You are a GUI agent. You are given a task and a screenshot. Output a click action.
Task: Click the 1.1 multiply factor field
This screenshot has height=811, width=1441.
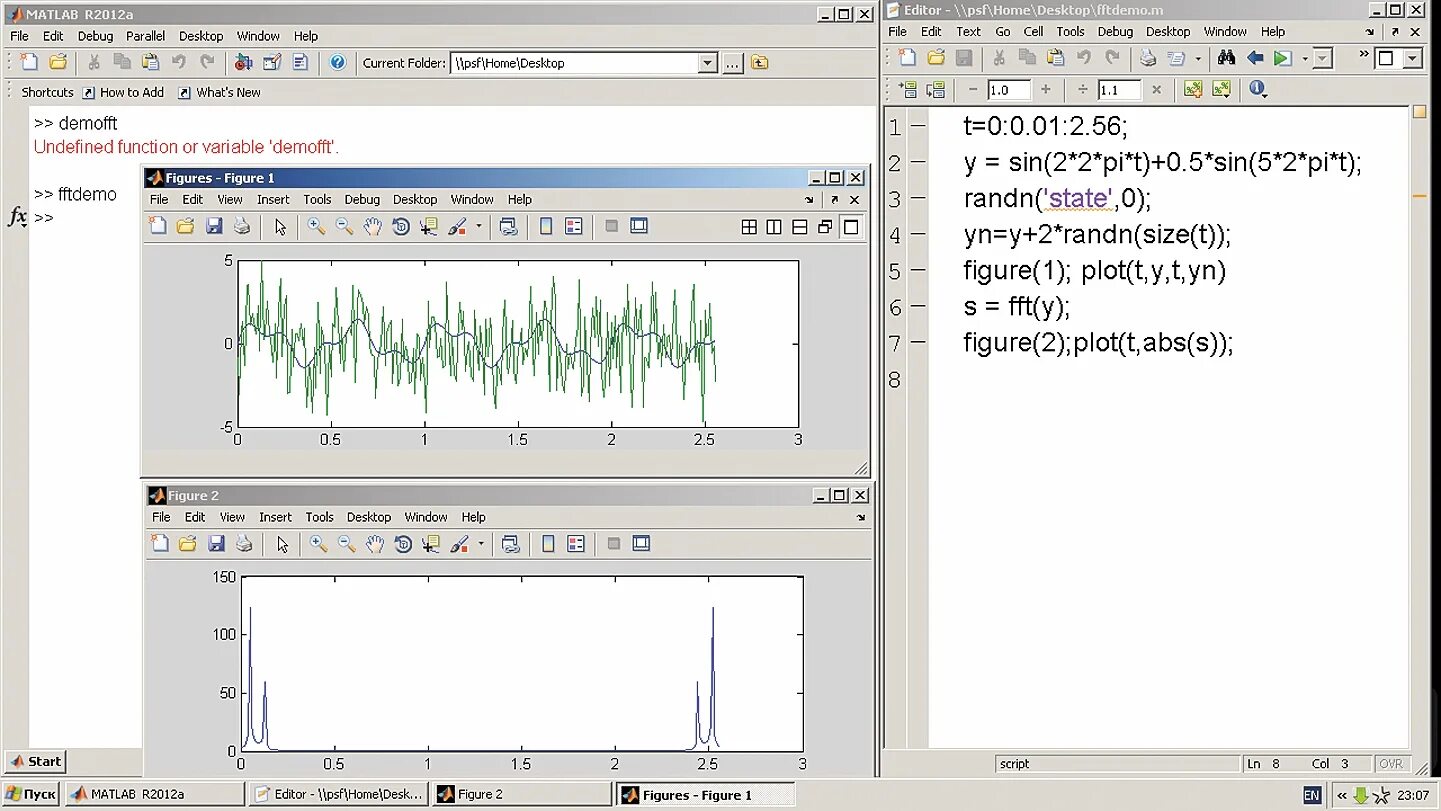(x=1119, y=90)
